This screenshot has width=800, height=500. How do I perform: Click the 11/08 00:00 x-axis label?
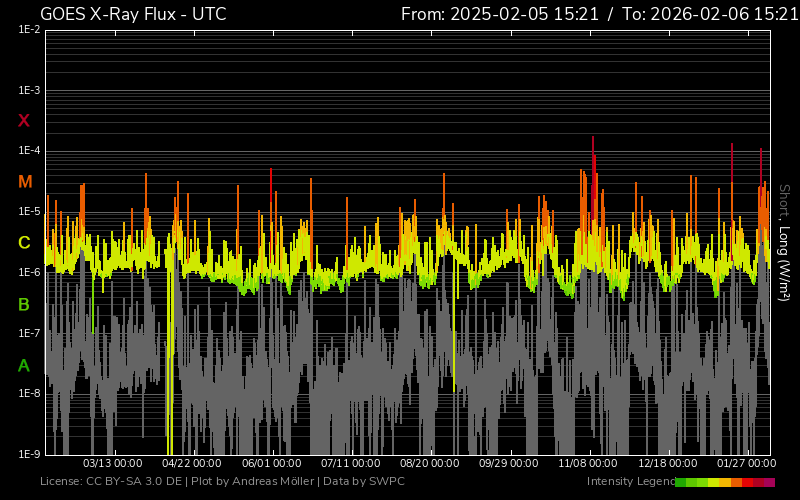[588, 464]
